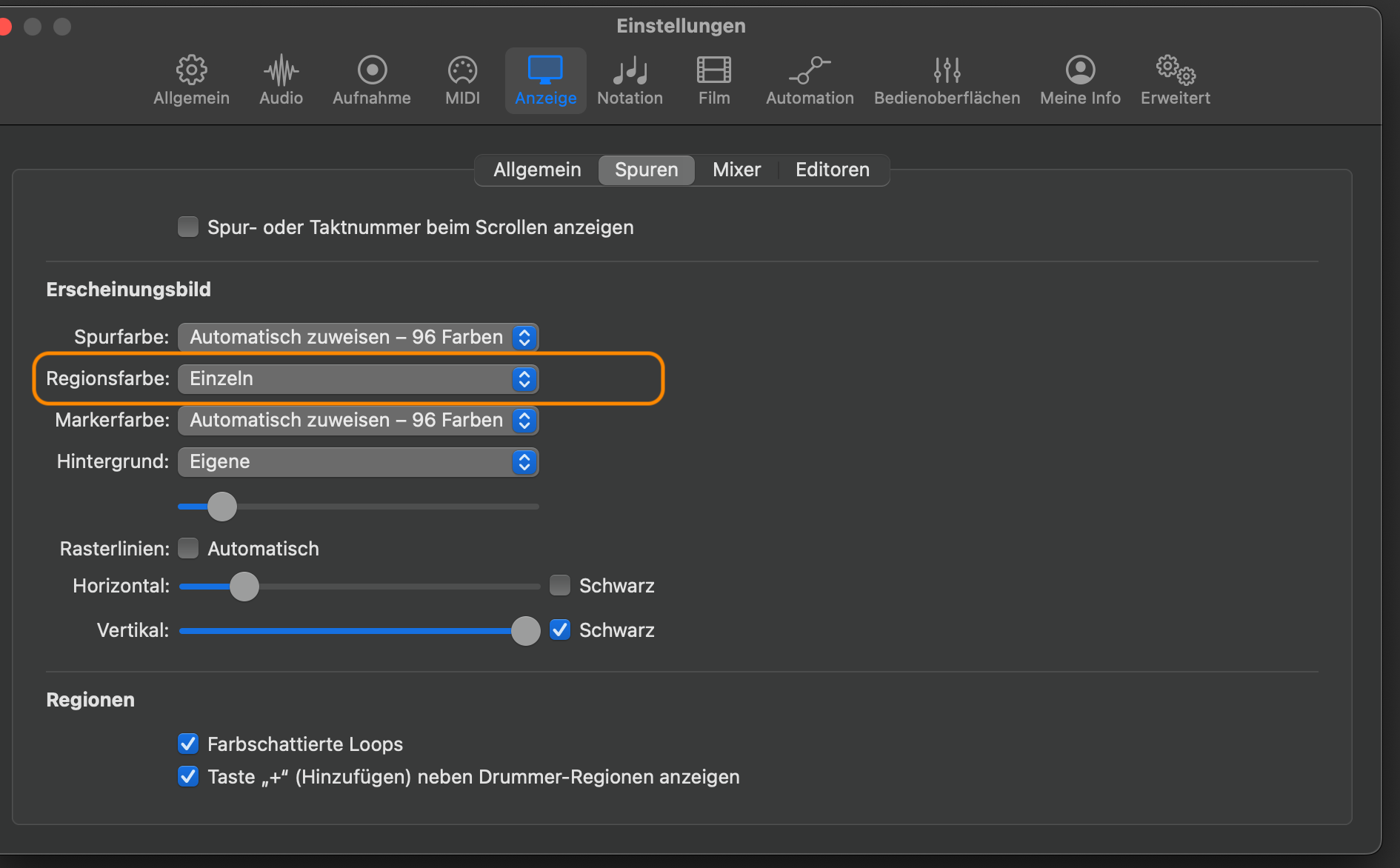Toggle Rasterlinien Automatisch checkbox
This screenshot has height=868, width=1400.
(188, 548)
